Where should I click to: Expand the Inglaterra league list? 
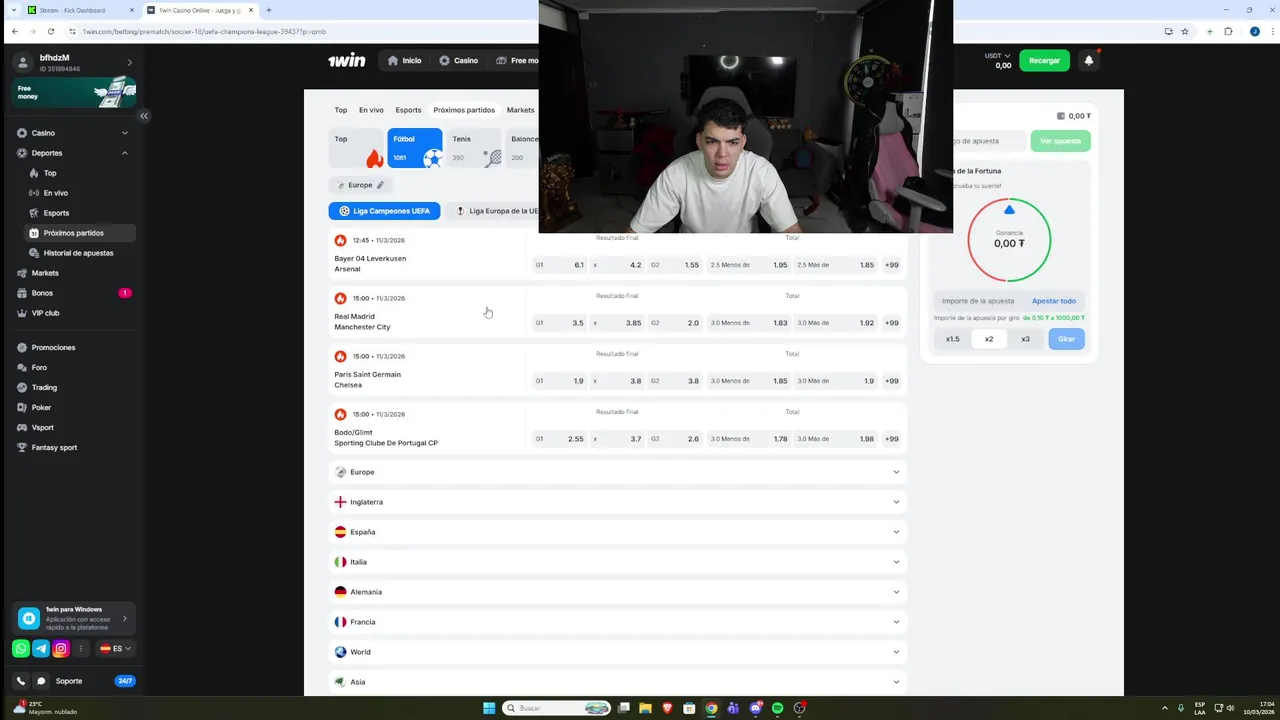(617, 502)
